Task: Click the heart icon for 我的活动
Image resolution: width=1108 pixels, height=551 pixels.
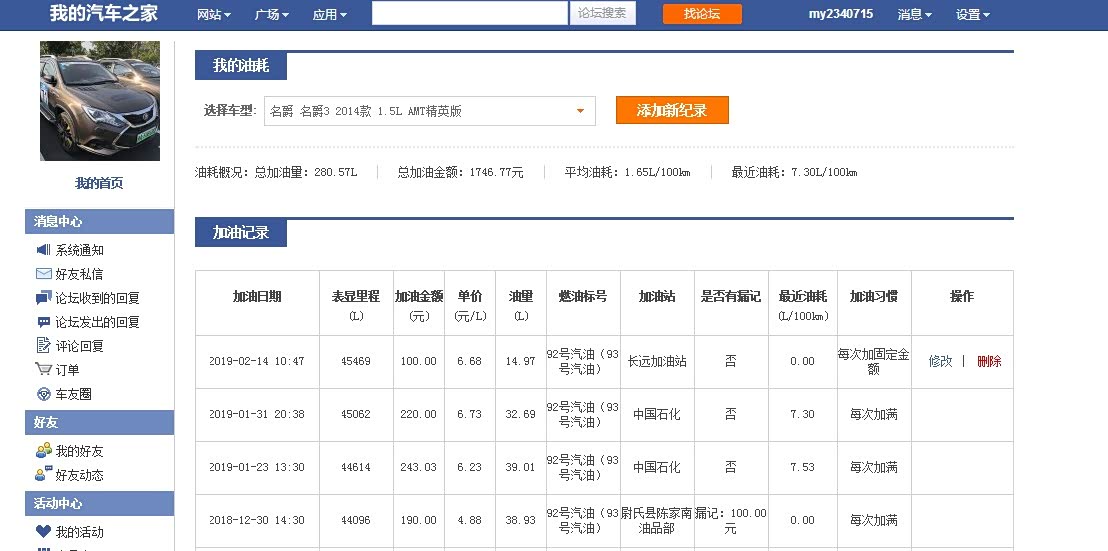Action: coord(43,532)
